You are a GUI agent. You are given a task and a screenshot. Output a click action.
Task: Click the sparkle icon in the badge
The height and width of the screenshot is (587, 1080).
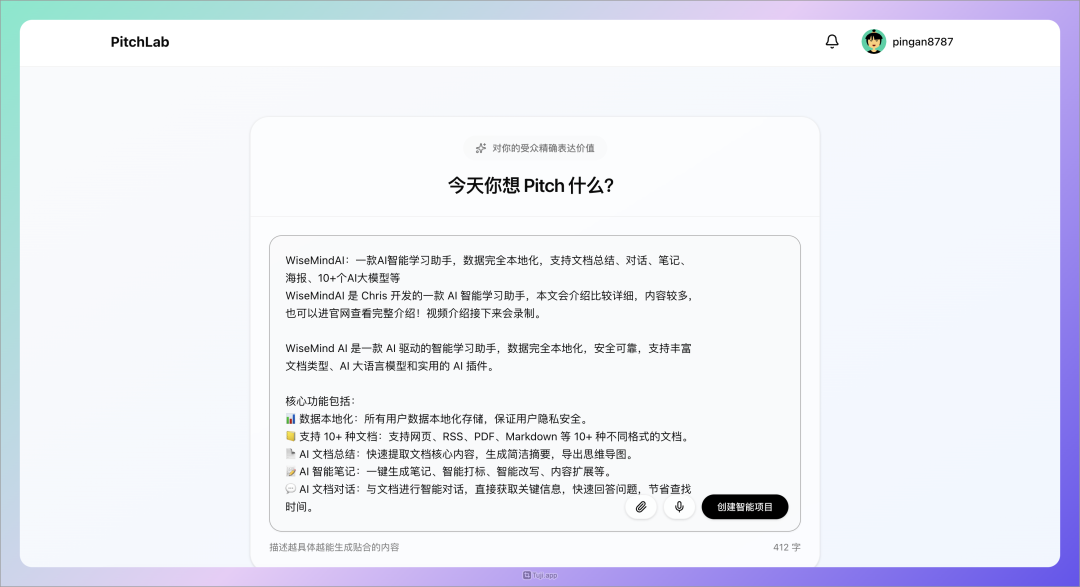click(x=481, y=148)
